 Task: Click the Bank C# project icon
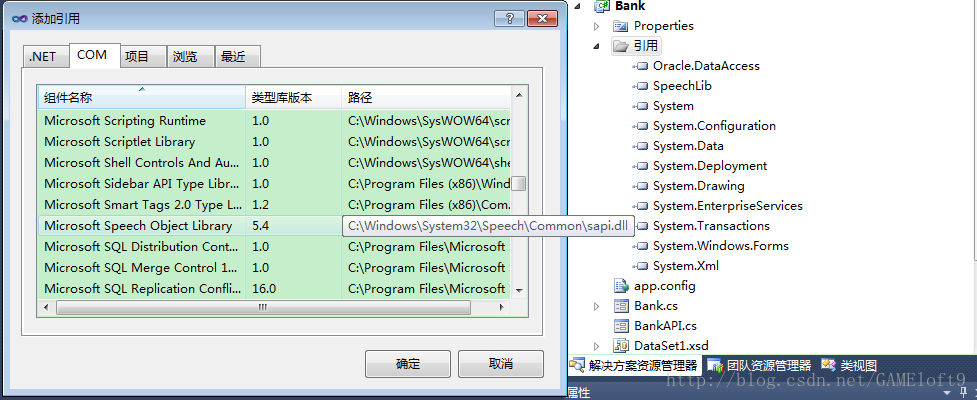tap(601, 6)
